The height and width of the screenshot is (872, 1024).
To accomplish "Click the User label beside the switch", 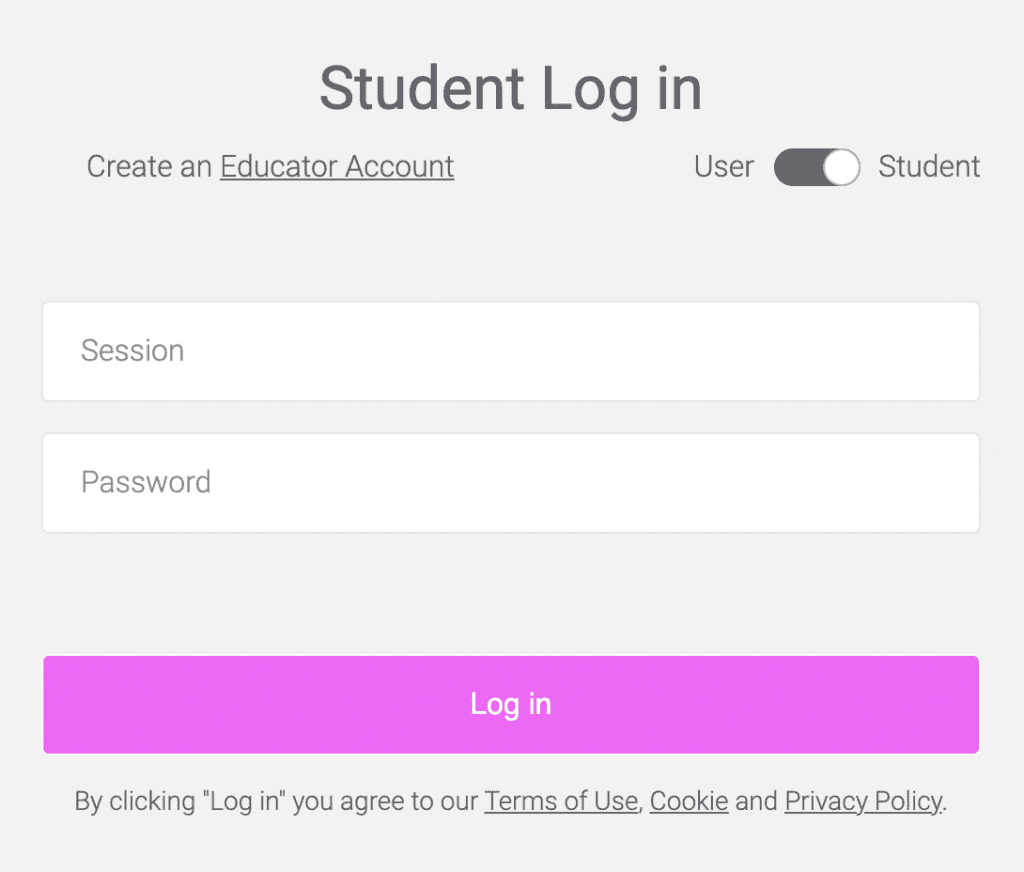I will 724,167.
